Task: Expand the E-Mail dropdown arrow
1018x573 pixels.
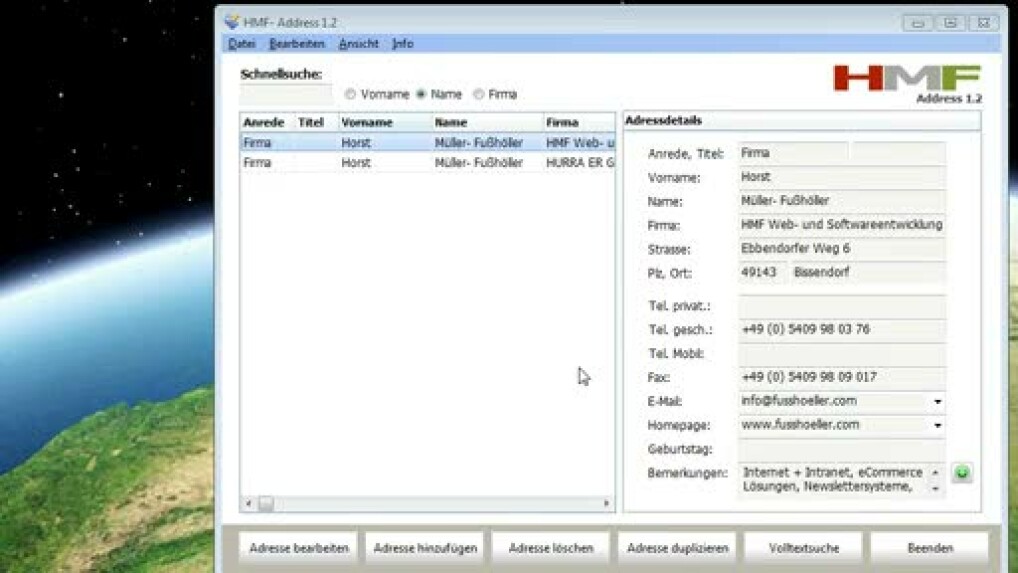Action: (938, 402)
